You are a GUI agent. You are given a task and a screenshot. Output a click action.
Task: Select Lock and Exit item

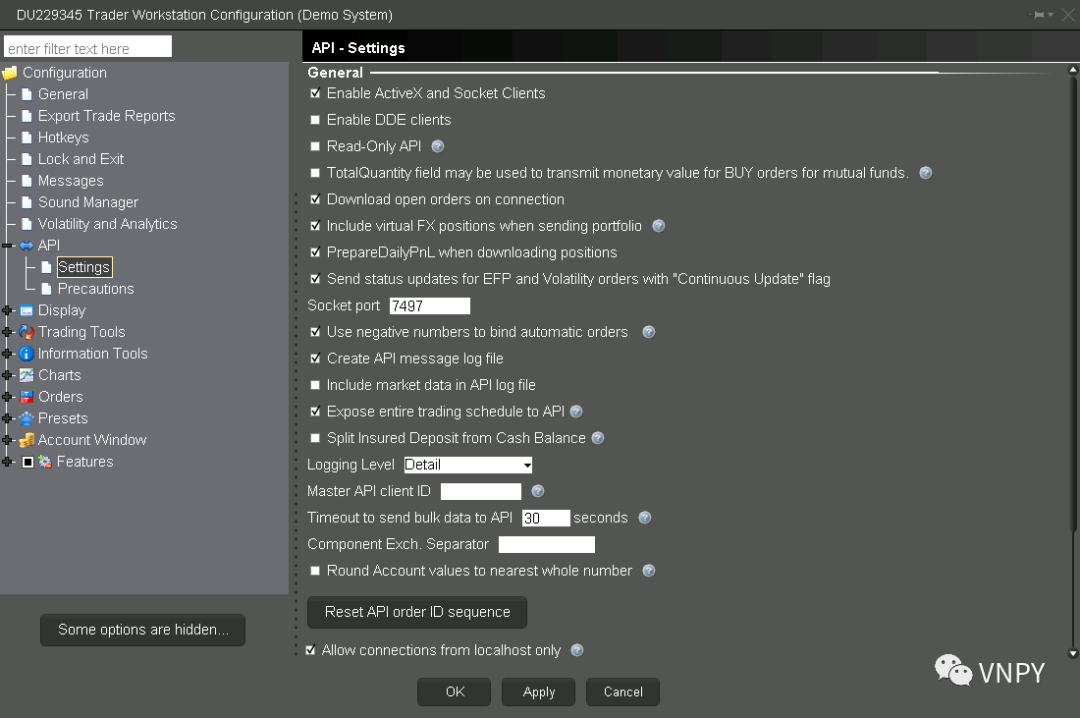click(x=81, y=159)
